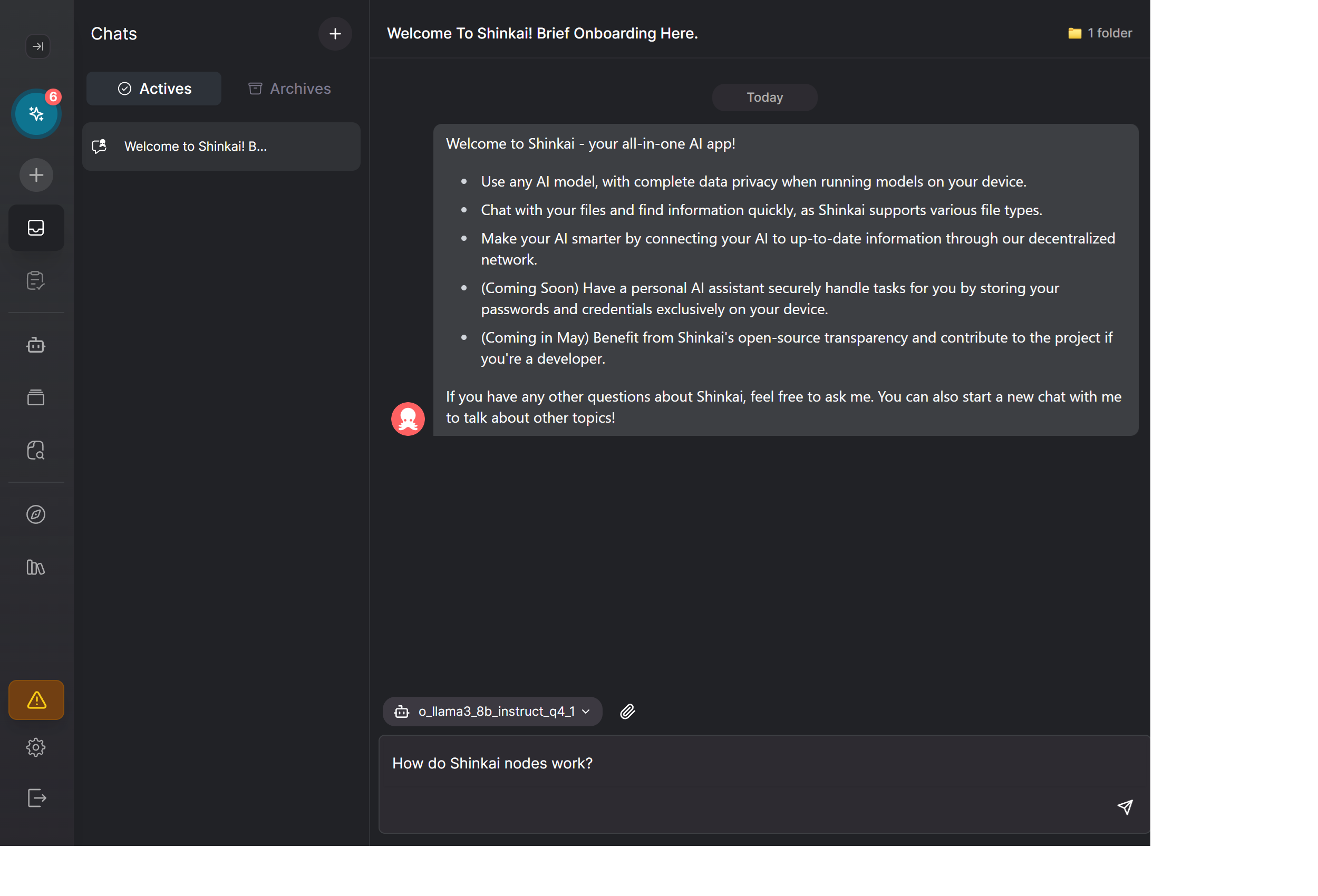Click the logout exit icon

click(36, 798)
